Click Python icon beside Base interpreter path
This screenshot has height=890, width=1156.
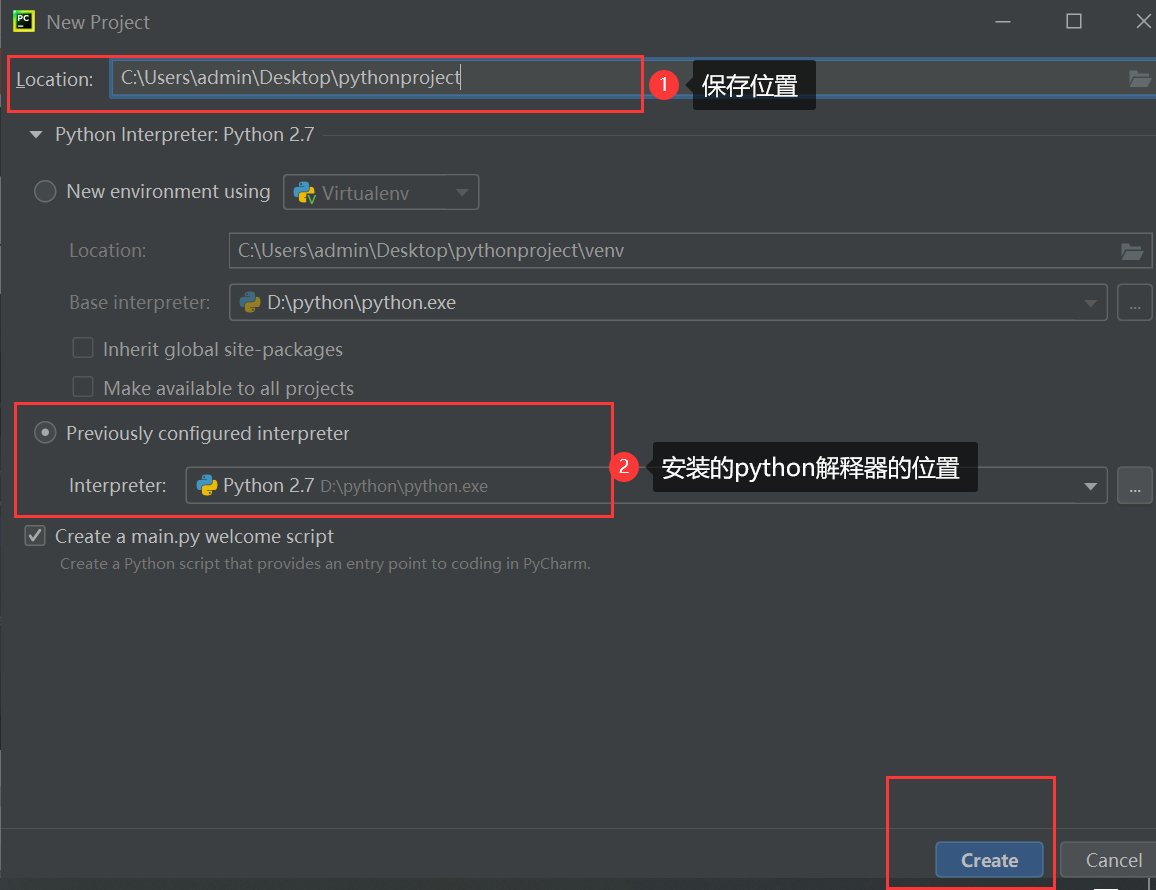click(250, 302)
